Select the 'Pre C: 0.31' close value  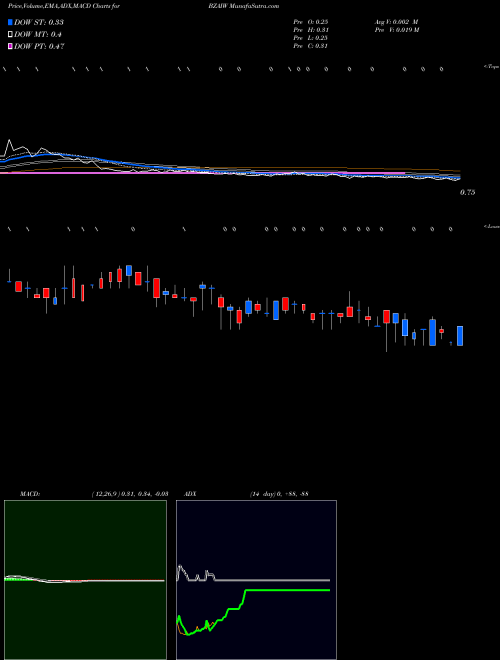coord(311,46)
